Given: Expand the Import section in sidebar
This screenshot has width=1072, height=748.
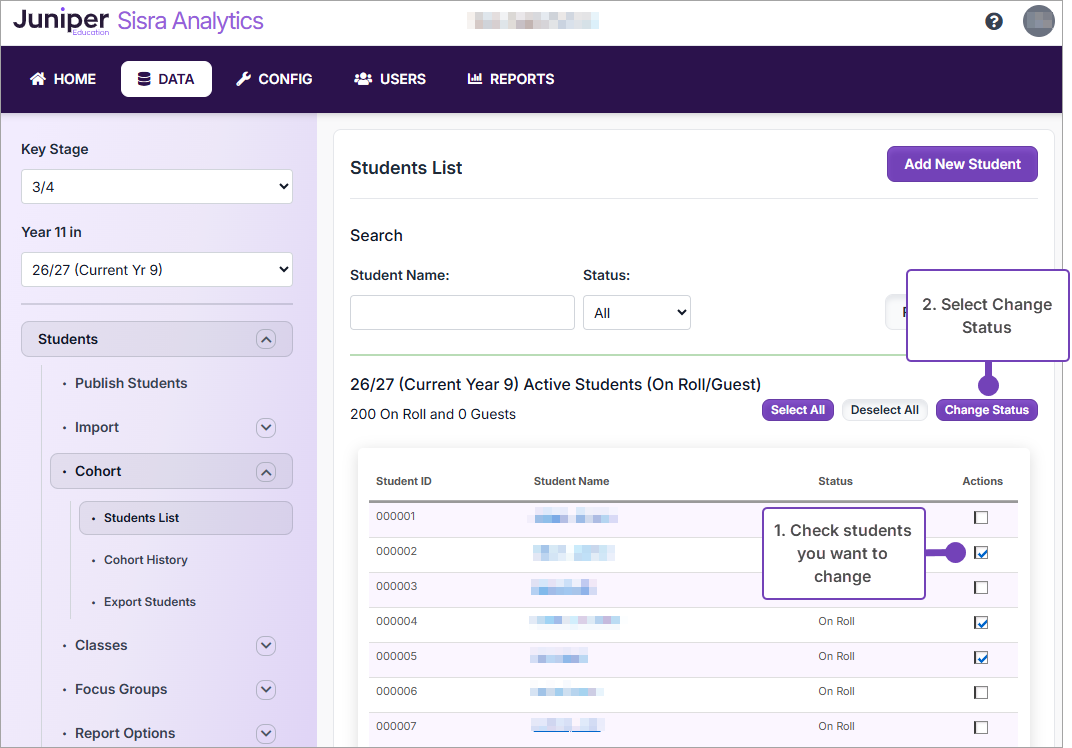Looking at the screenshot, I should tap(265, 427).
